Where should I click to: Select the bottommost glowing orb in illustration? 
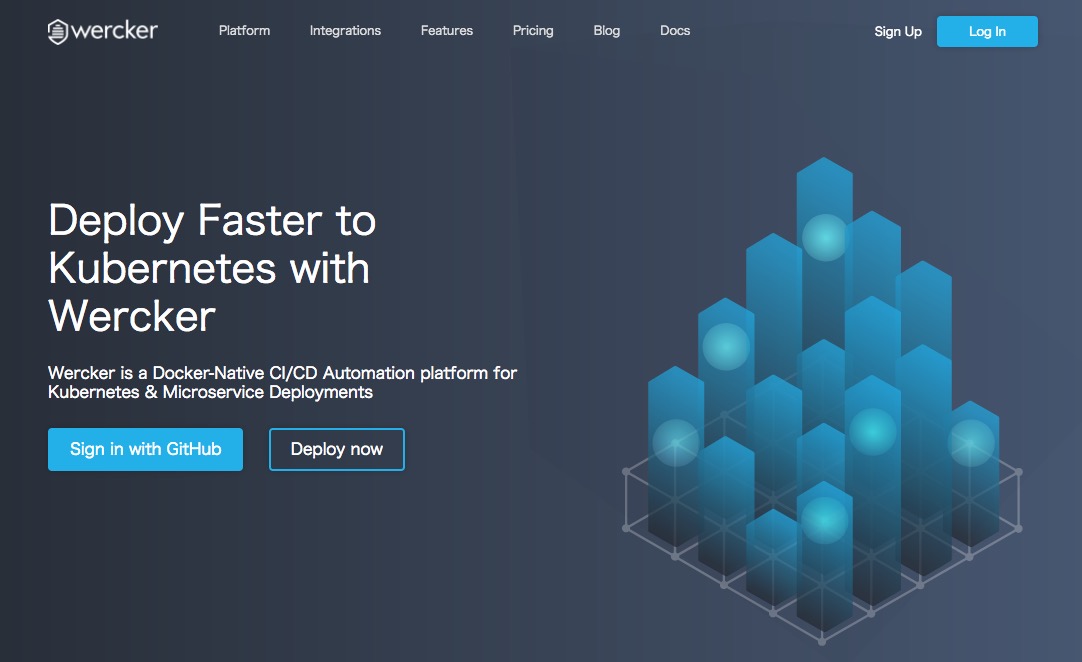pyautogui.click(x=825, y=520)
